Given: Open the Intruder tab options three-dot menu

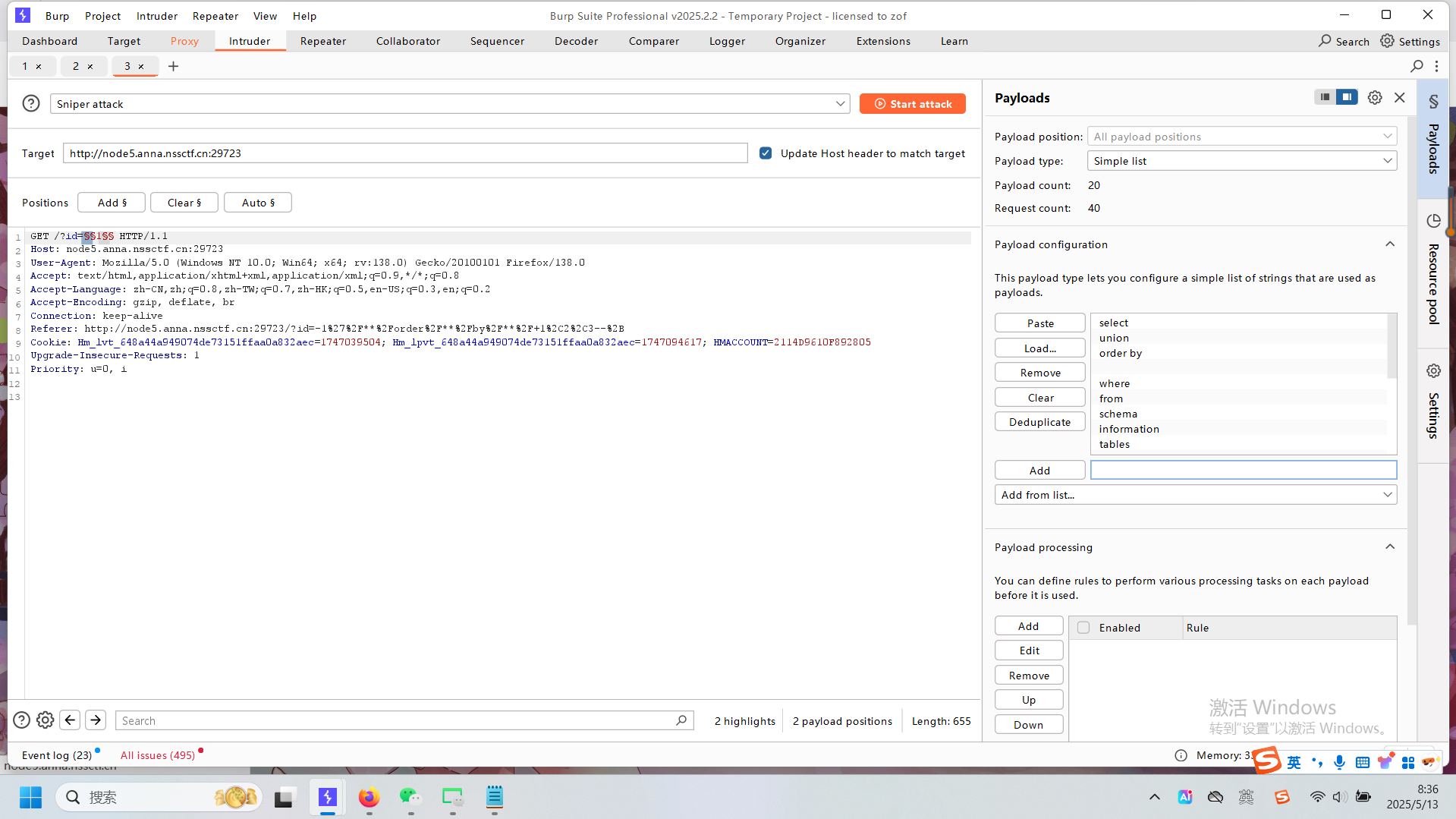Looking at the screenshot, I should tap(1437, 67).
